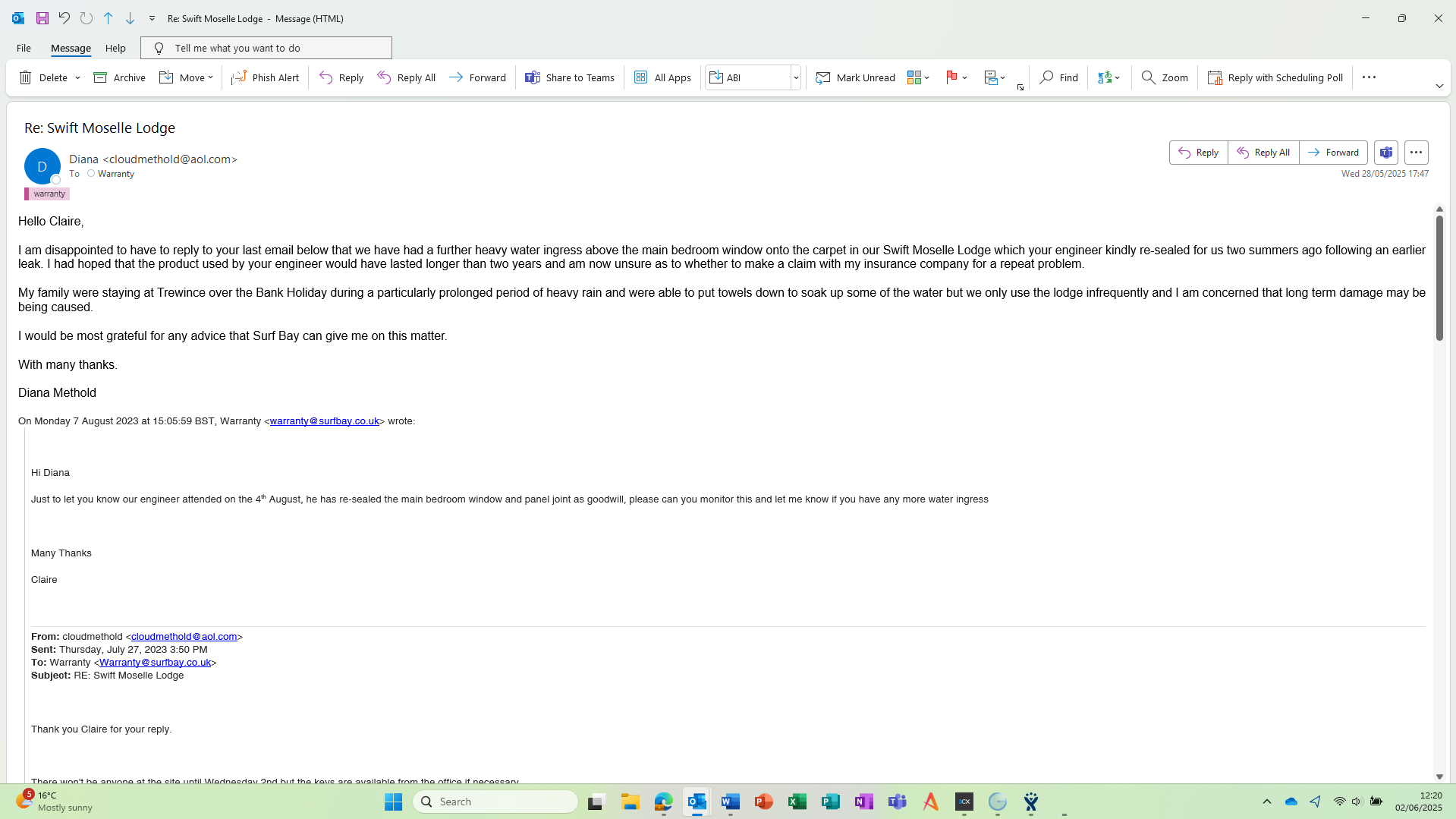Screen dimensions: 1456x819
Task: Click Reply All in the ribbon
Action: pyautogui.click(x=407, y=77)
